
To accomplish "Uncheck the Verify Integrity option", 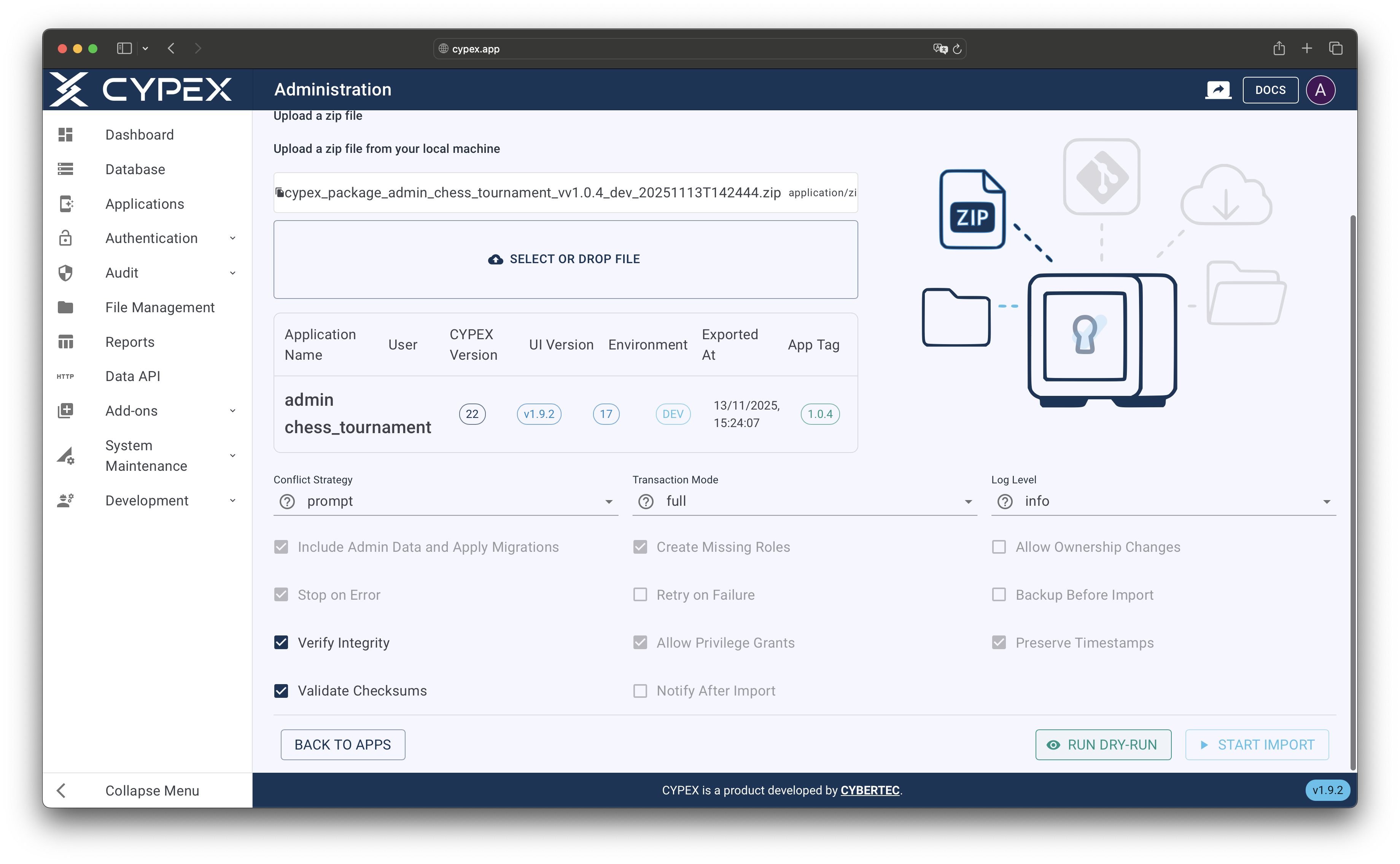I will pos(281,642).
